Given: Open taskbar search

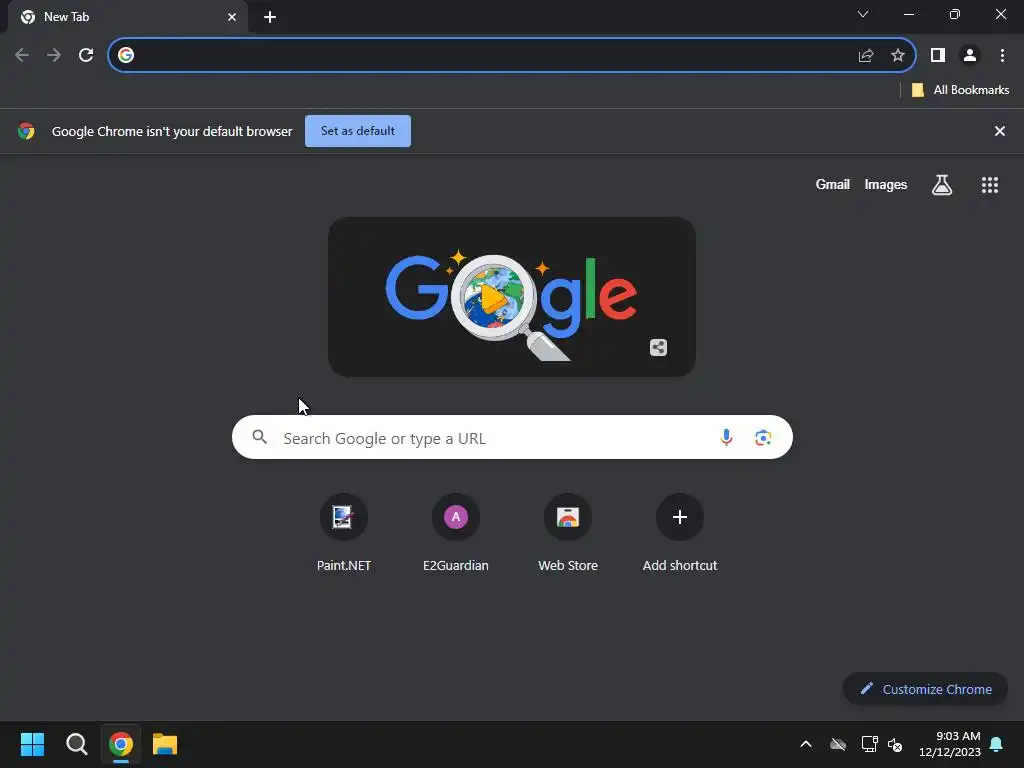Looking at the screenshot, I should coord(76,744).
